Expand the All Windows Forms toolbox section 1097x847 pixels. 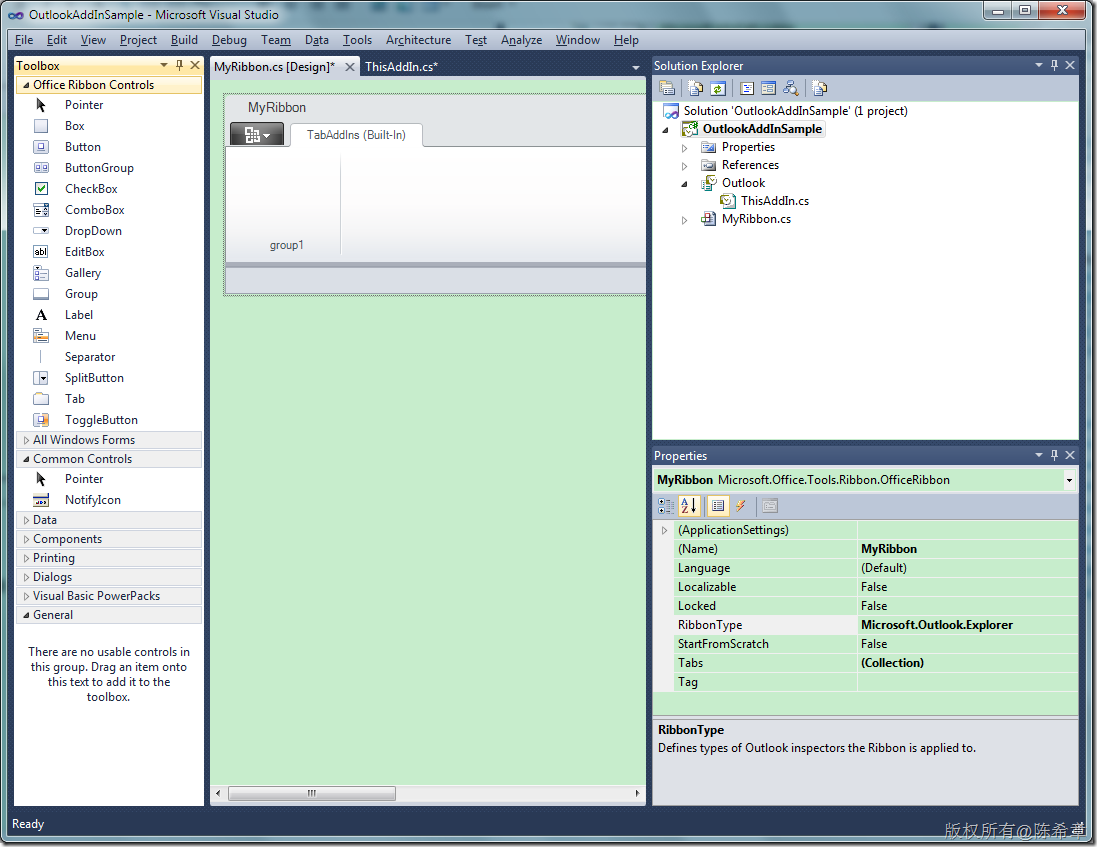point(27,440)
